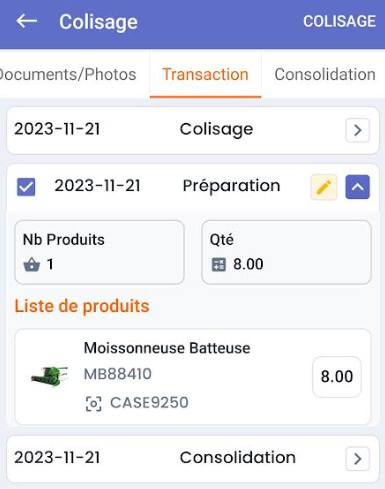This screenshot has width=385, height=489.
Task: Switch to the Documents/Photos tab
Action: point(68,74)
